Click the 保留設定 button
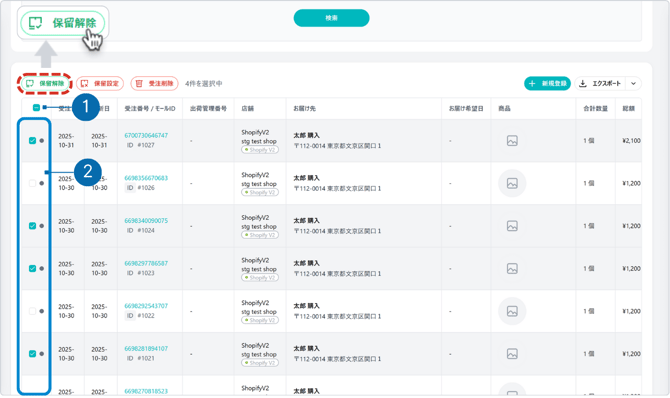The height and width of the screenshot is (398, 670). click(100, 83)
